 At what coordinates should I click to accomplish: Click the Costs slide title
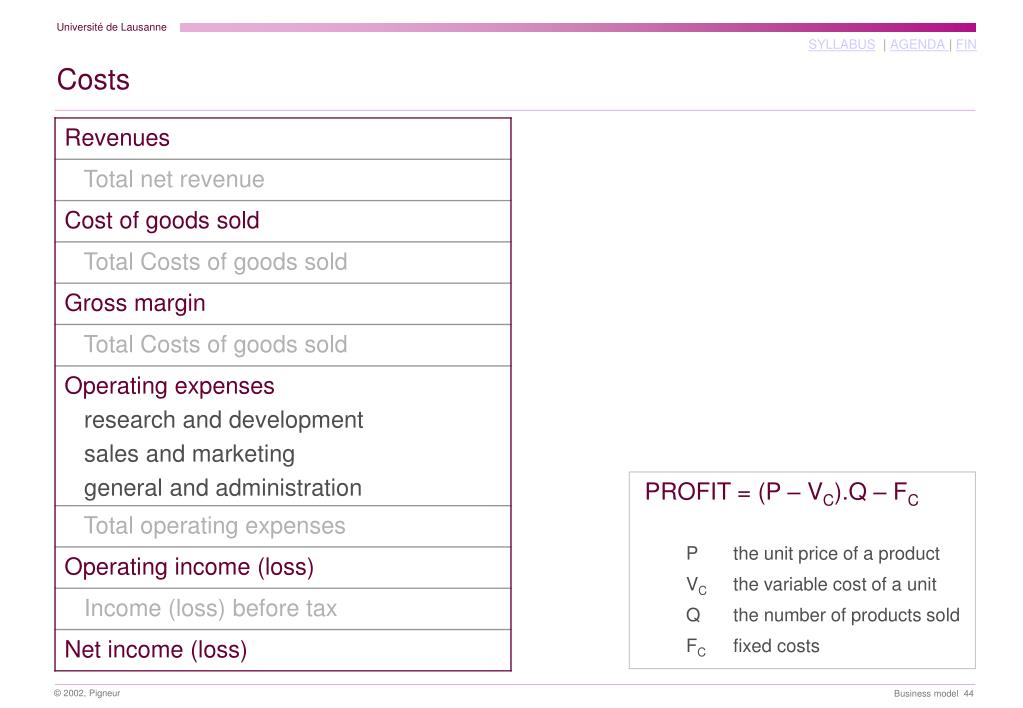coord(93,80)
